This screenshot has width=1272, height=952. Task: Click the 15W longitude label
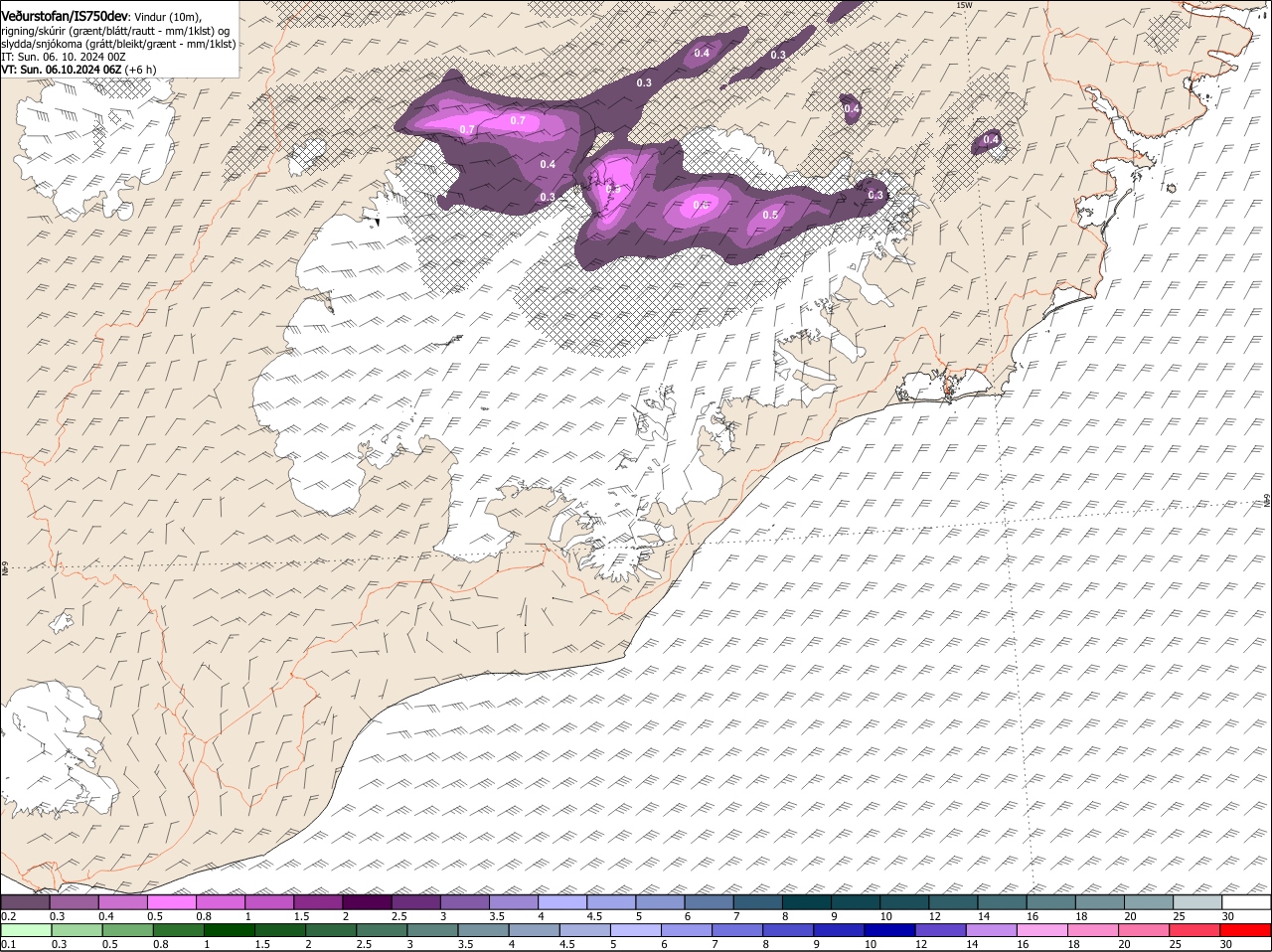click(x=962, y=6)
